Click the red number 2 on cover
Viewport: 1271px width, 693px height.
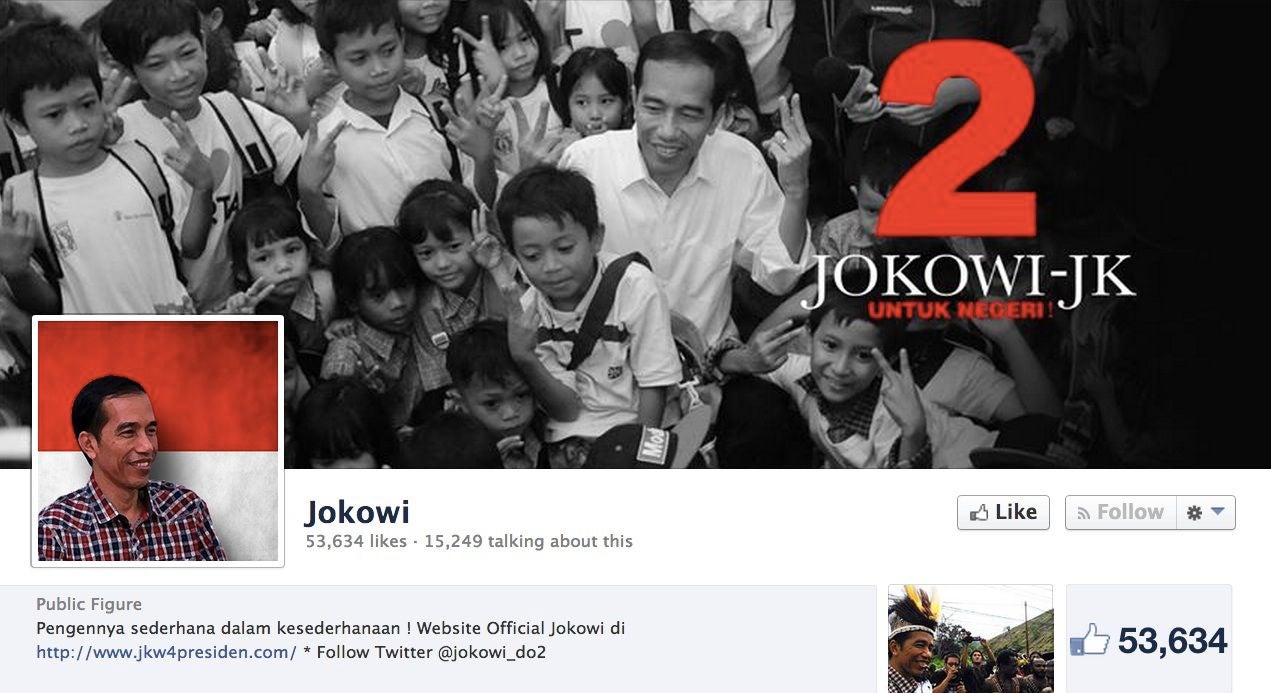(956, 141)
